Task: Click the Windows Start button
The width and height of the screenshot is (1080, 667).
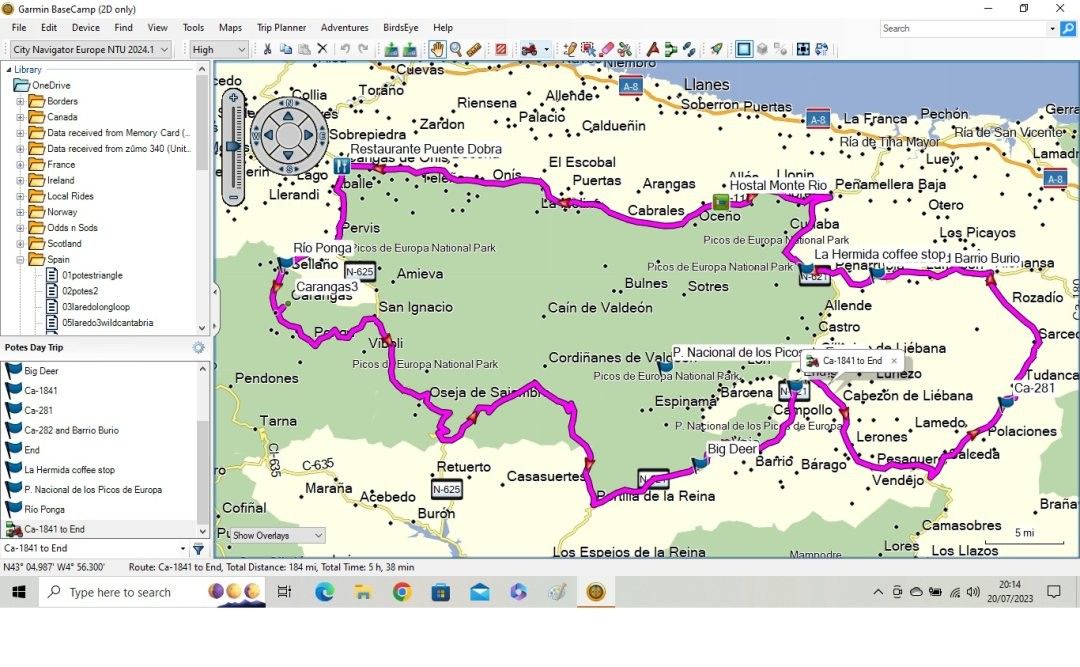Action: (19, 592)
